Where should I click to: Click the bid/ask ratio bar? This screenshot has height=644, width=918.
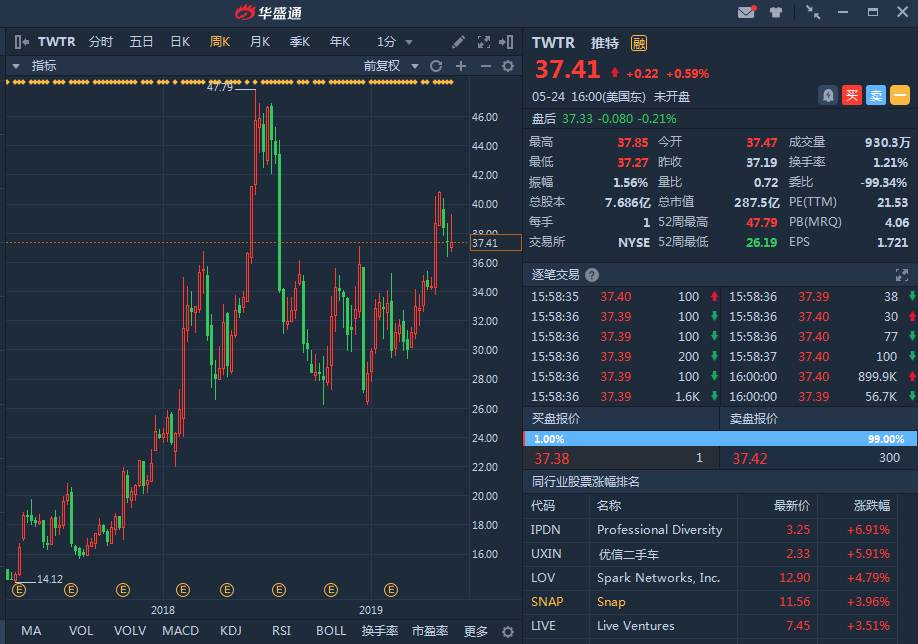[x=720, y=439]
